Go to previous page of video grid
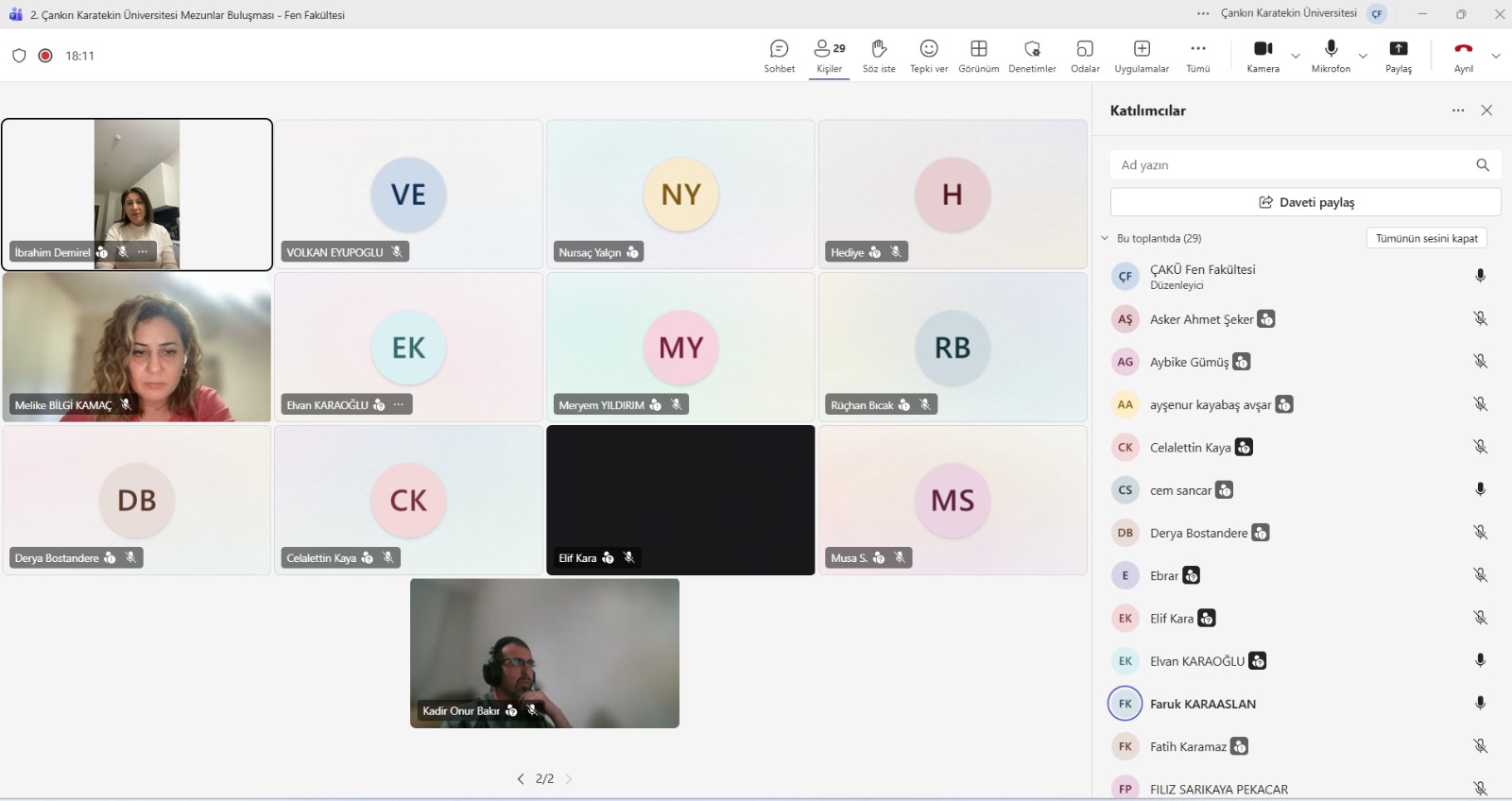The image size is (1512, 801). point(521,779)
